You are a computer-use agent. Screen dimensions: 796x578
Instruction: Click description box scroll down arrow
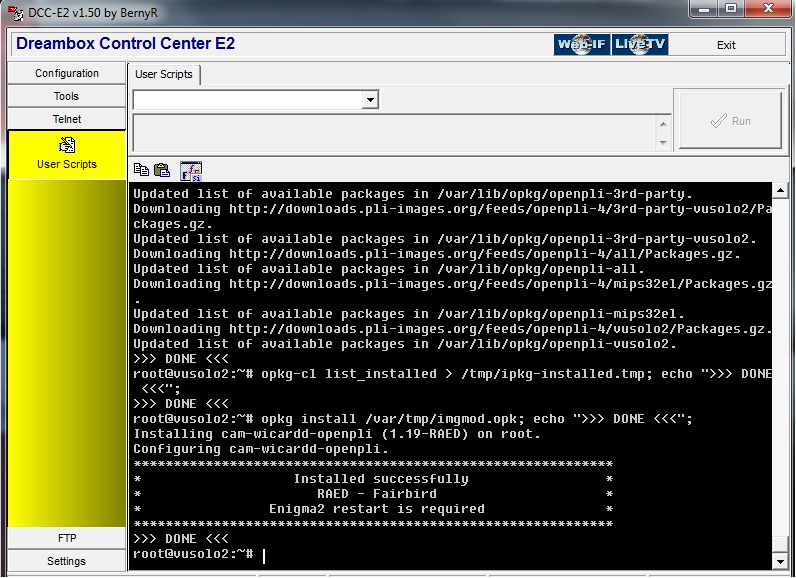tap(663, 143)
